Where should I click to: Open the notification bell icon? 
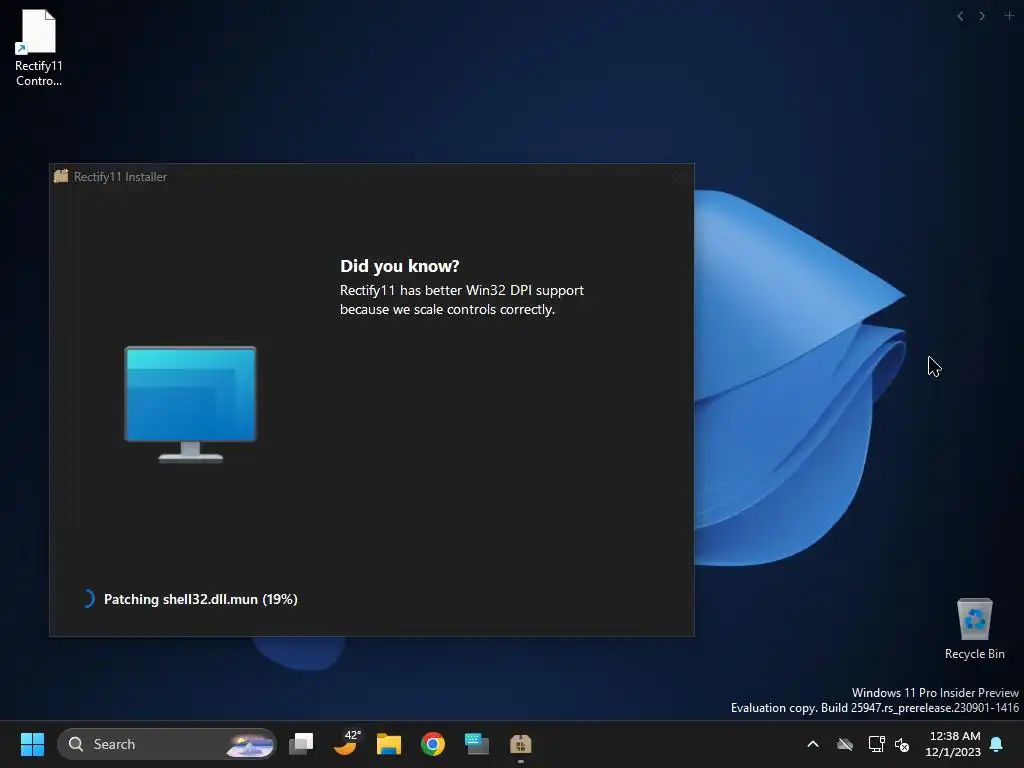click(996, 744)
